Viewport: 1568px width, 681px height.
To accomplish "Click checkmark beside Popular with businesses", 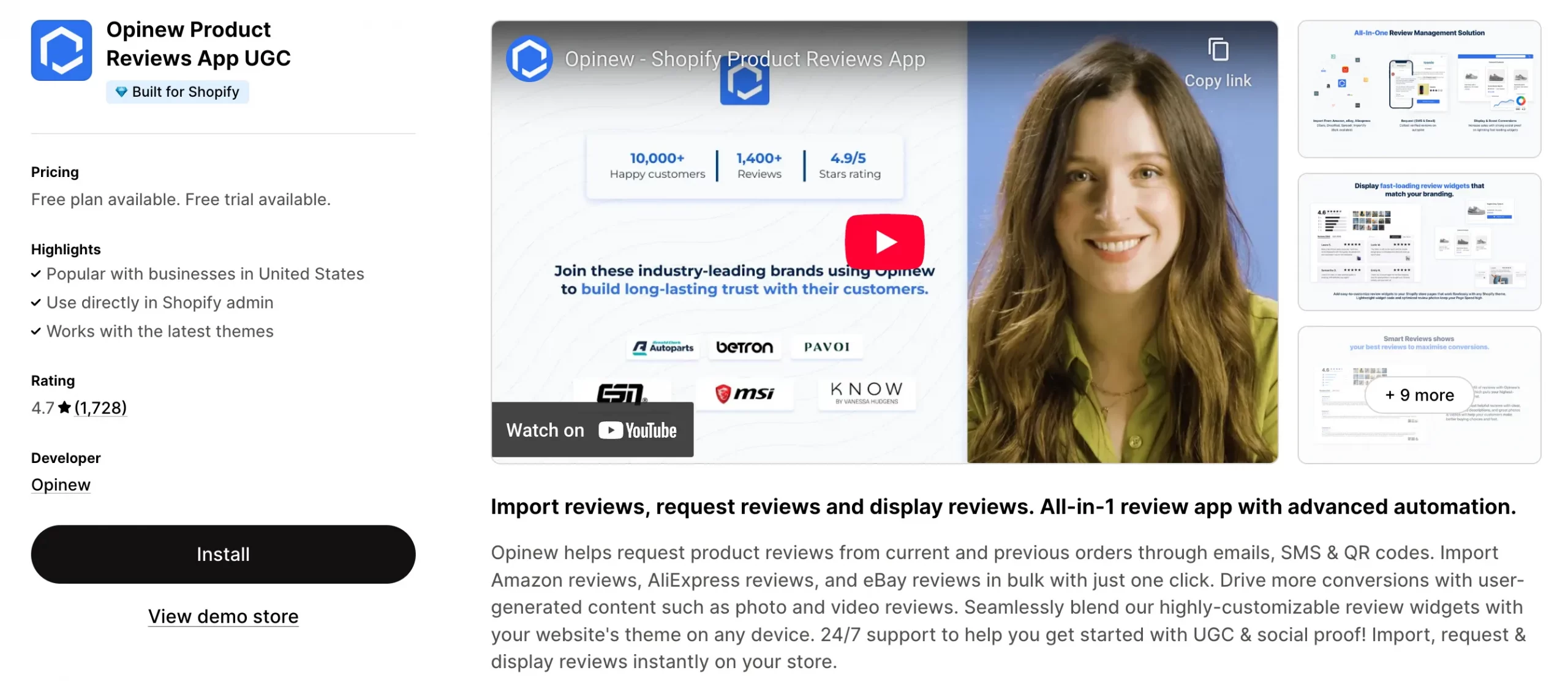I will click(x=36, y=274).
